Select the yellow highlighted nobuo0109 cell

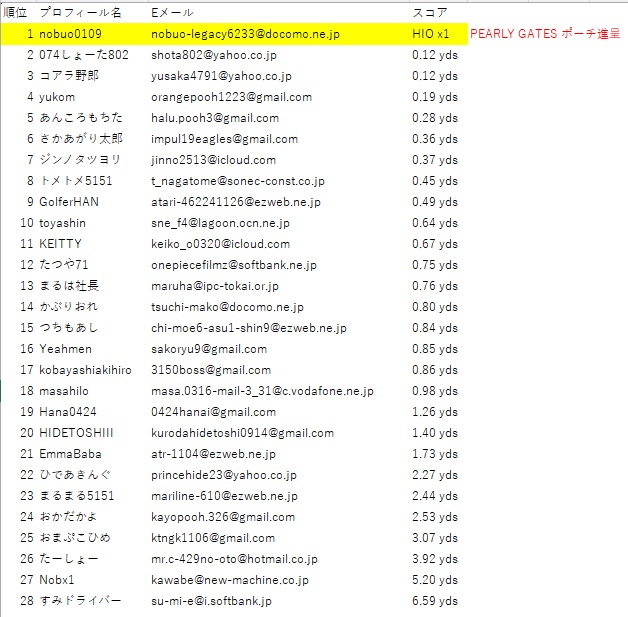click(70, 34)
